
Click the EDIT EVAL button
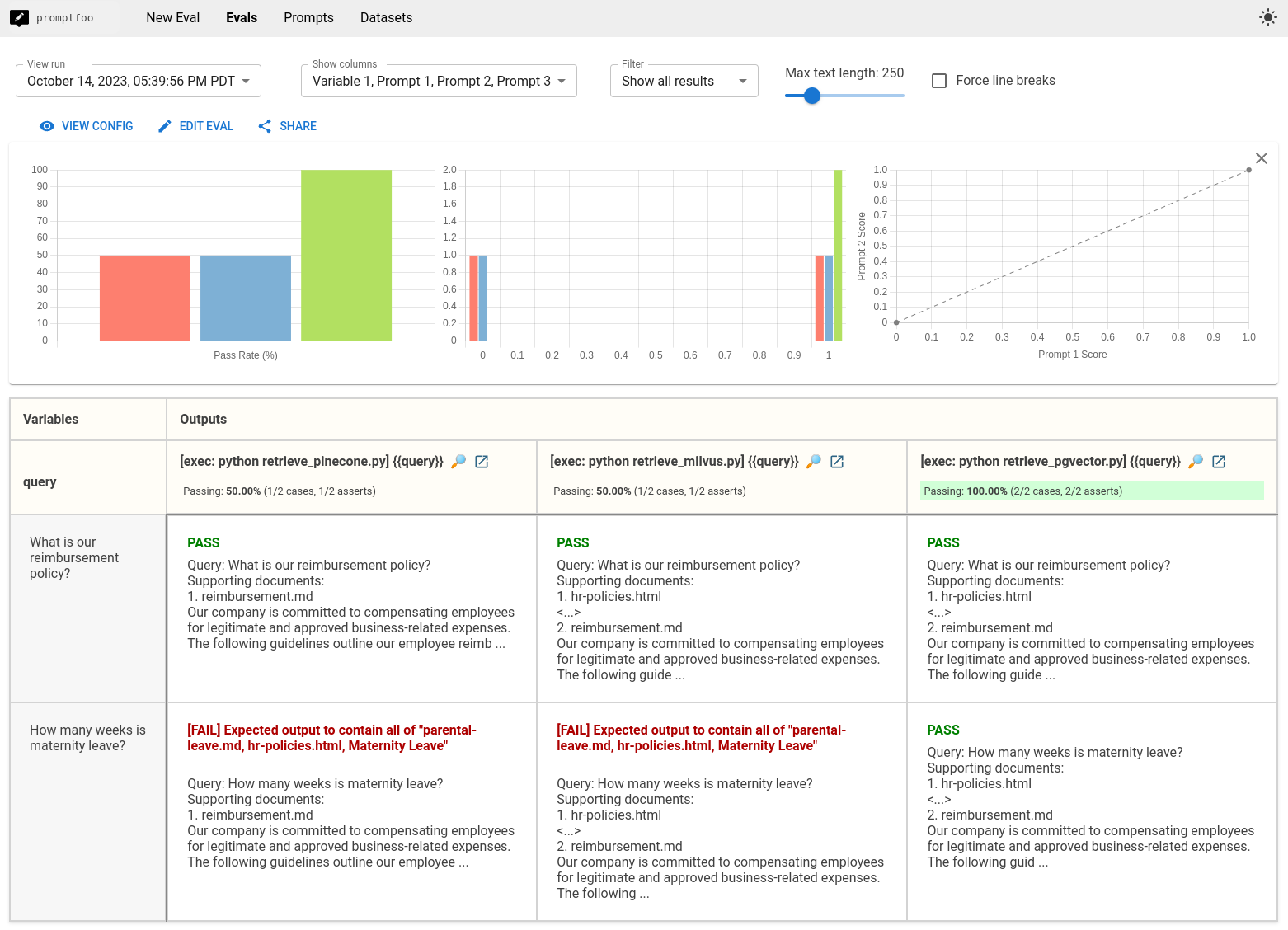pyautogui.click(x=196, y=126)
